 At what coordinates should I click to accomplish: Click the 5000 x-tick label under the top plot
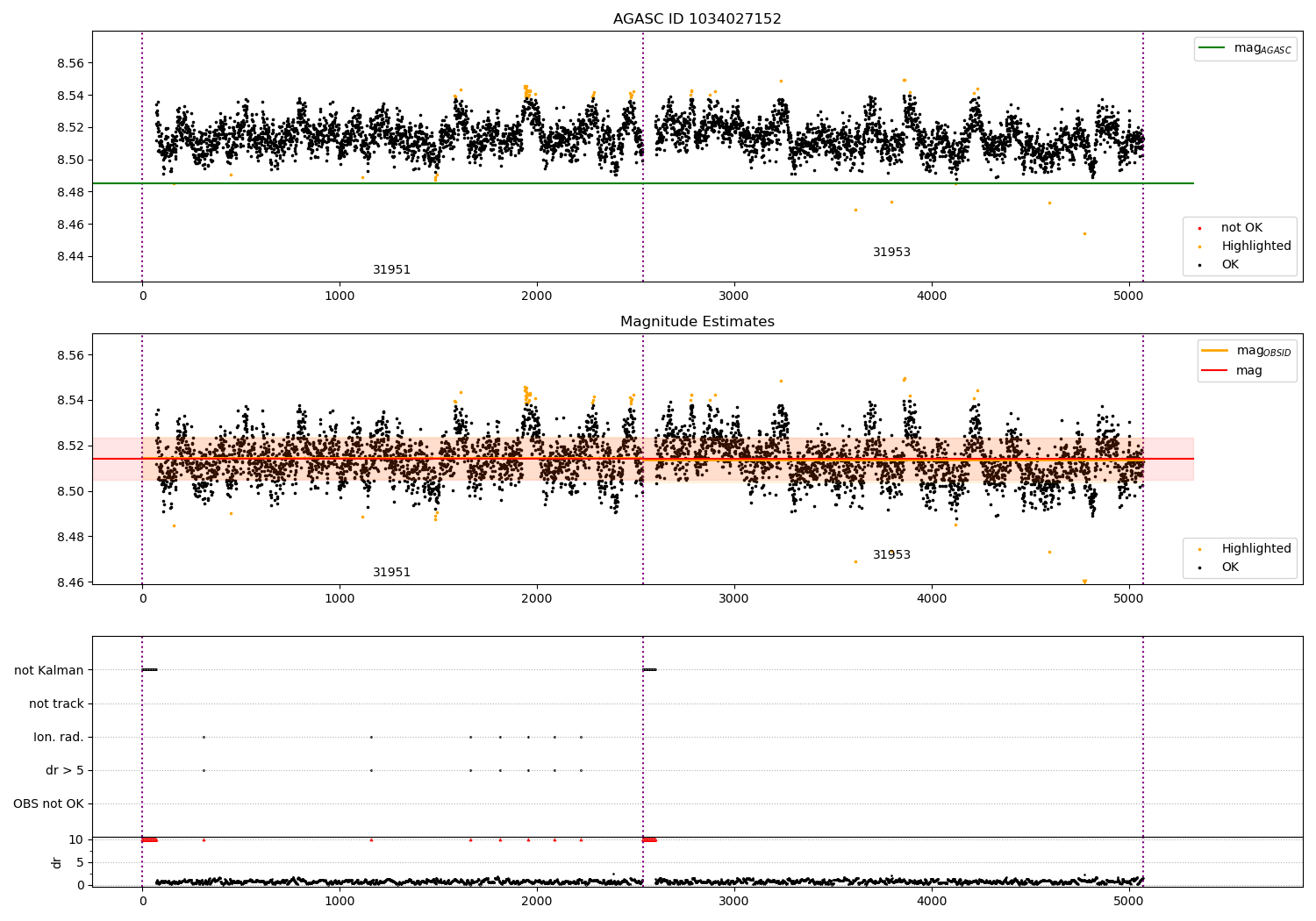click(x=1128, y=296)
